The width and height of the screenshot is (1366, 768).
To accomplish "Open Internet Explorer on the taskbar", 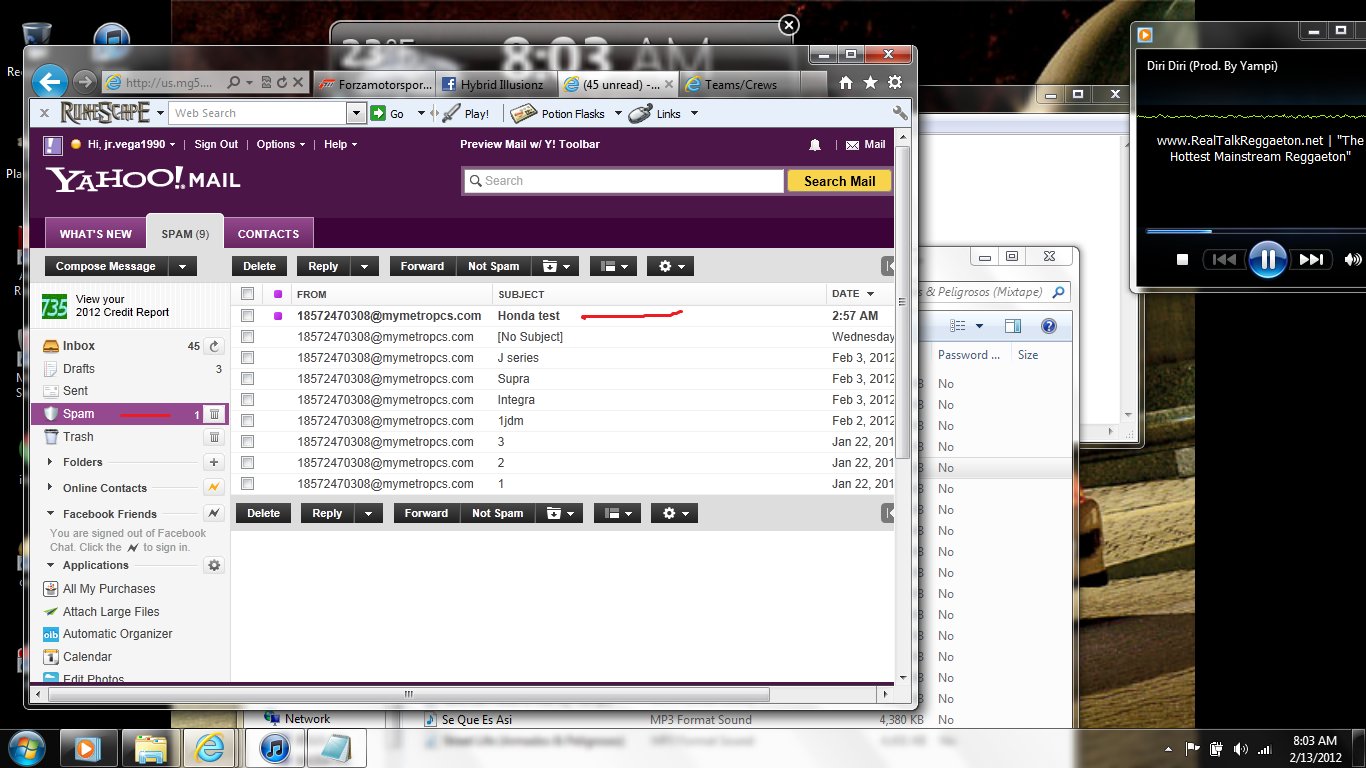I will [210, 748].
